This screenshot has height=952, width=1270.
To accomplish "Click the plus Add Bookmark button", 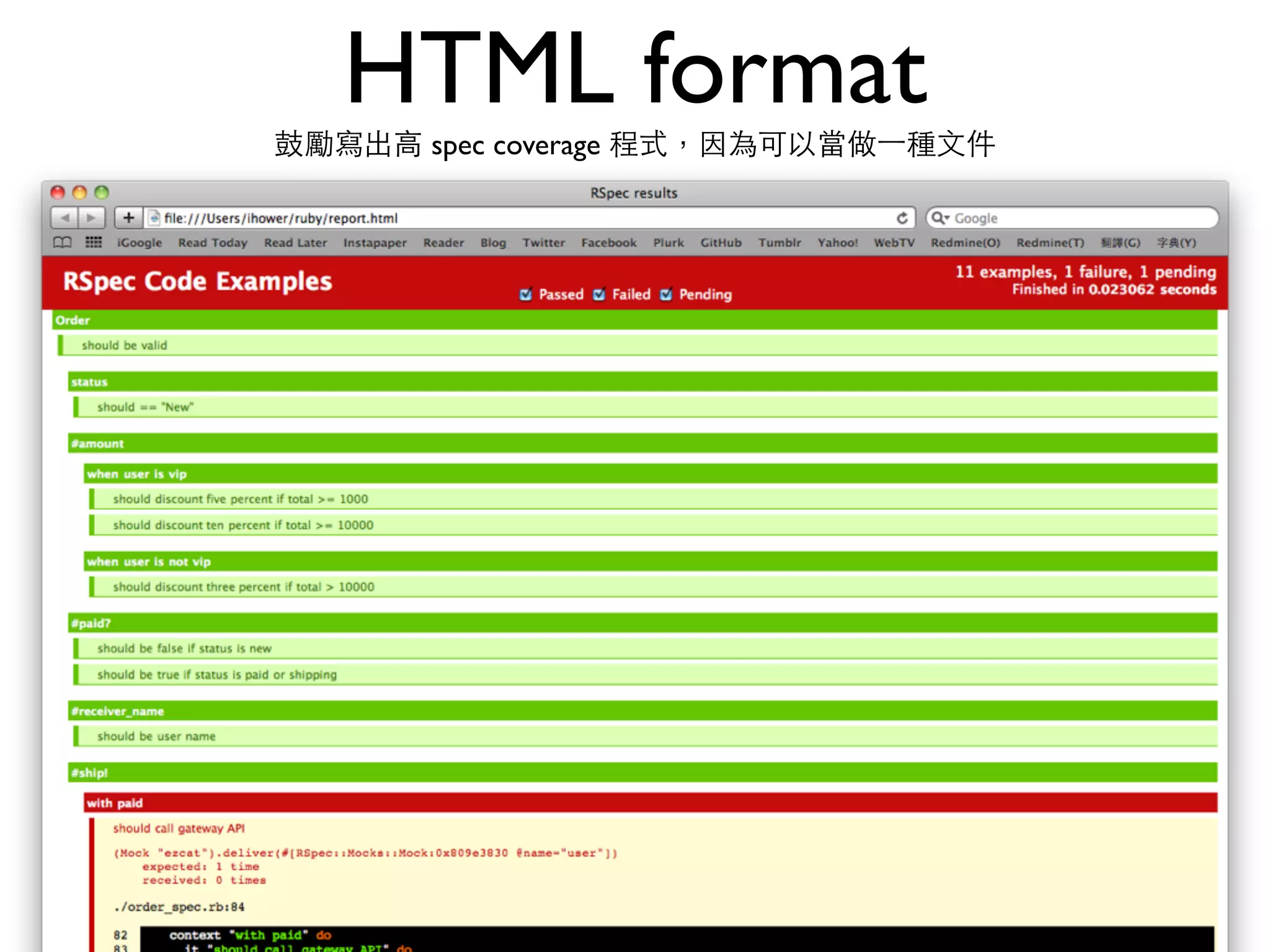I will click(x=128, y=218).
